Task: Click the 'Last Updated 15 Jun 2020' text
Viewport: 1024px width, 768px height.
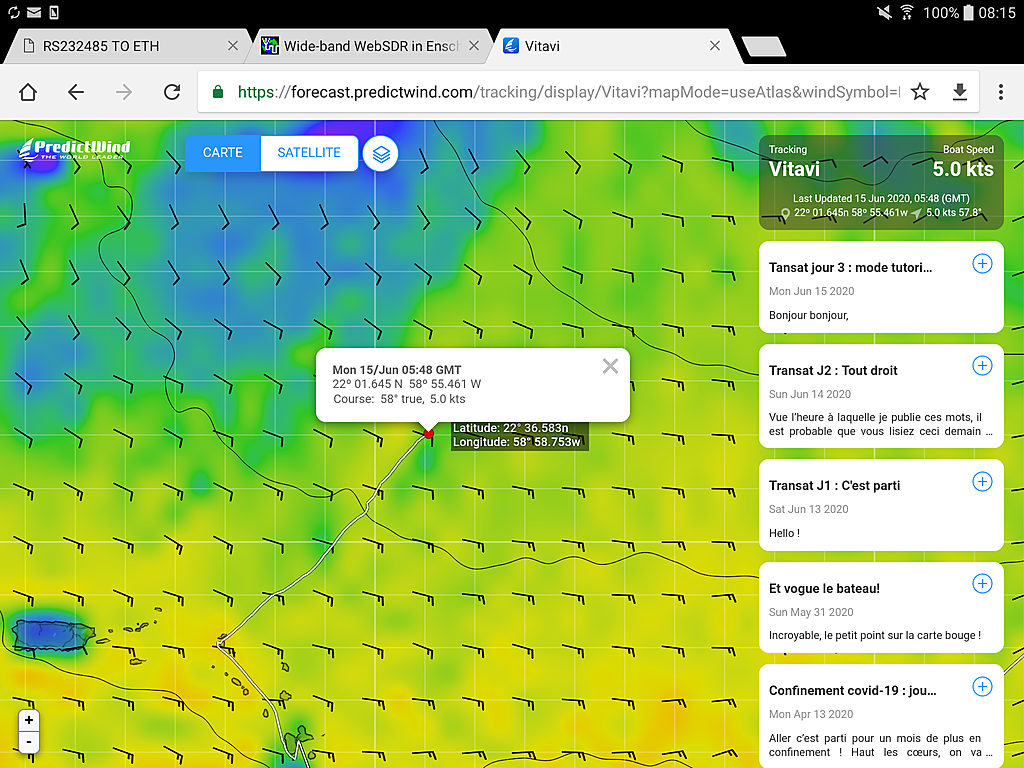Action: pyautogui.click(x=881, y=199)
